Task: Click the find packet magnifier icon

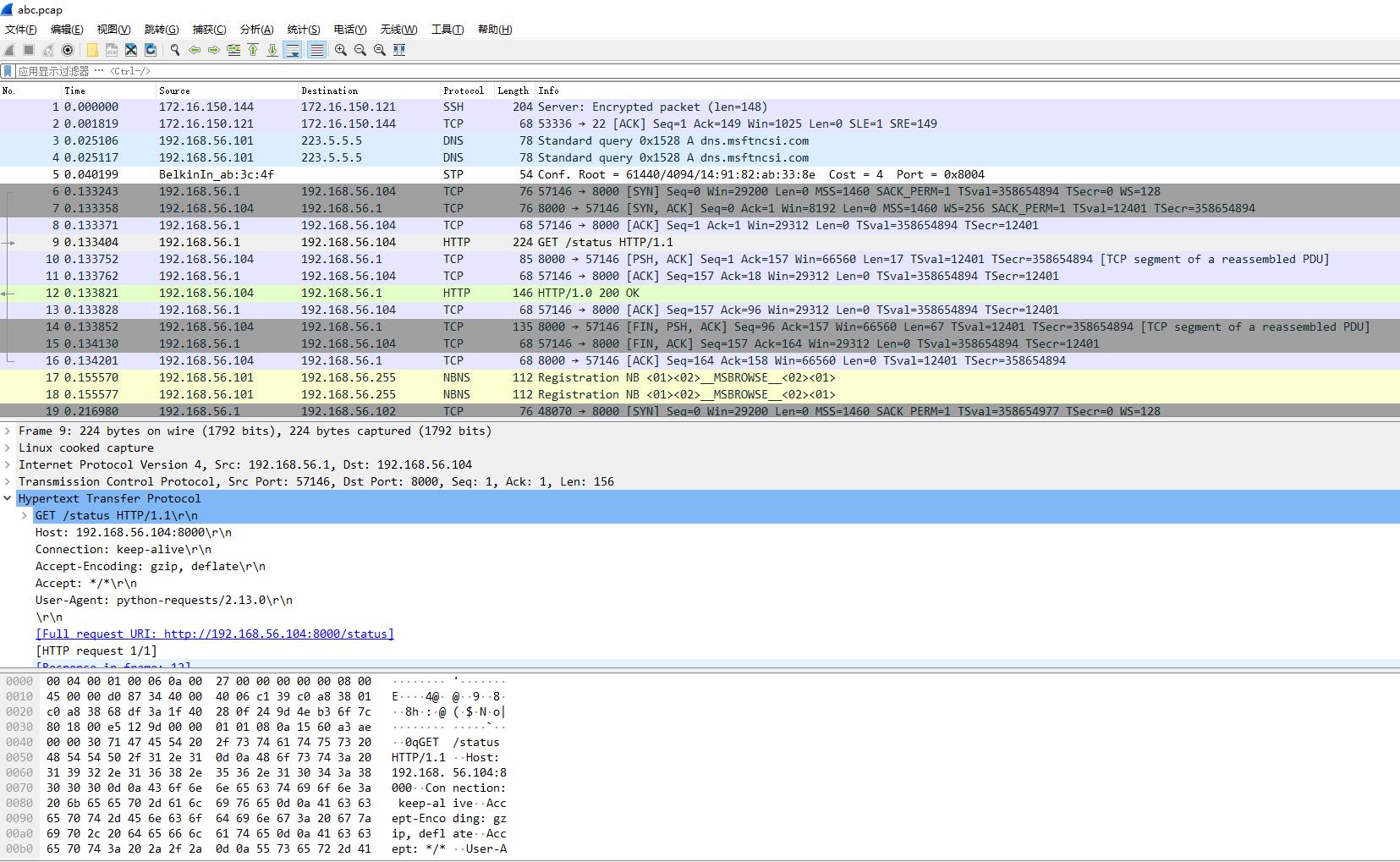Action: [x=175, y=50]
